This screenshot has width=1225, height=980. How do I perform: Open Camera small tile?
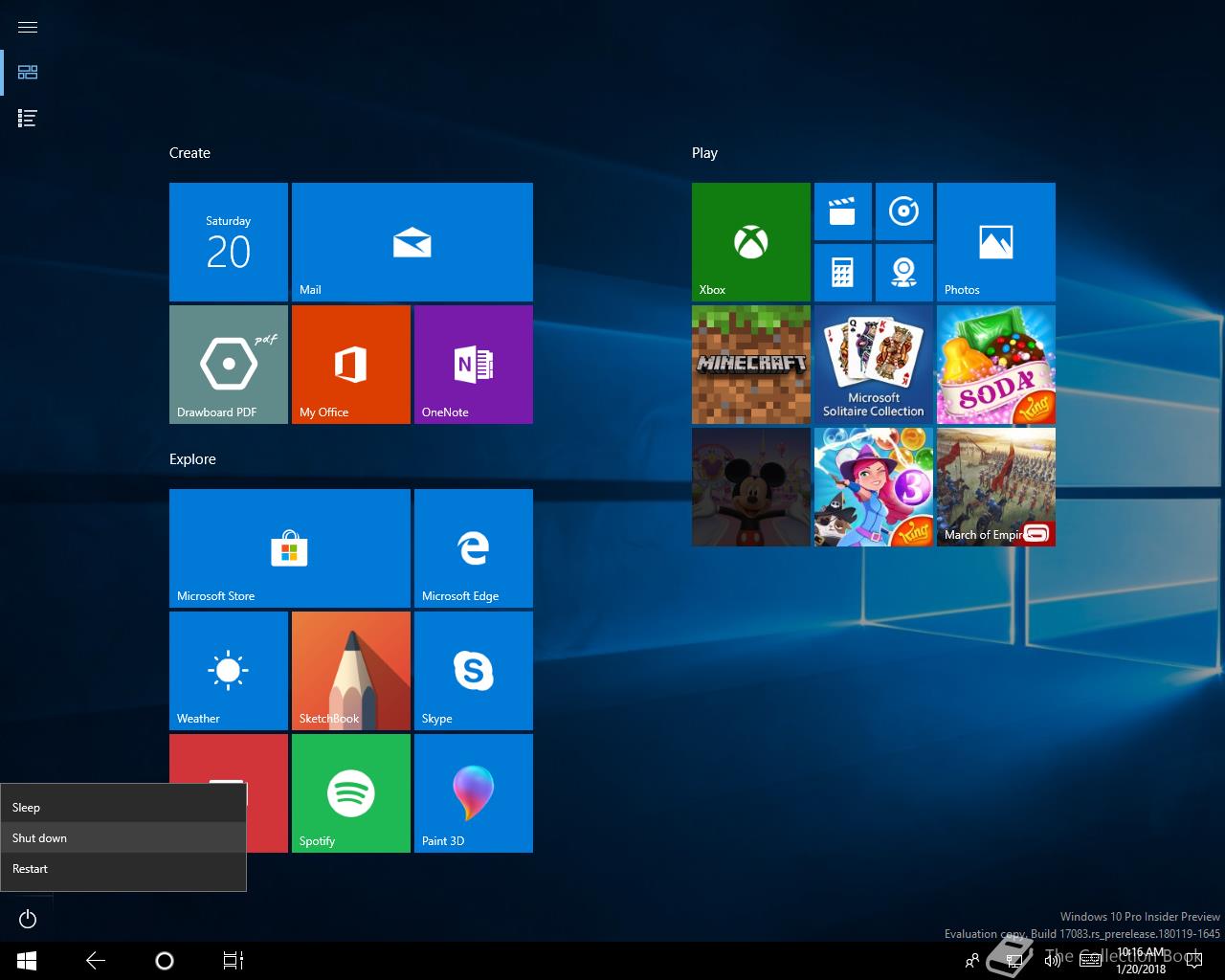(x=904, y=273)
